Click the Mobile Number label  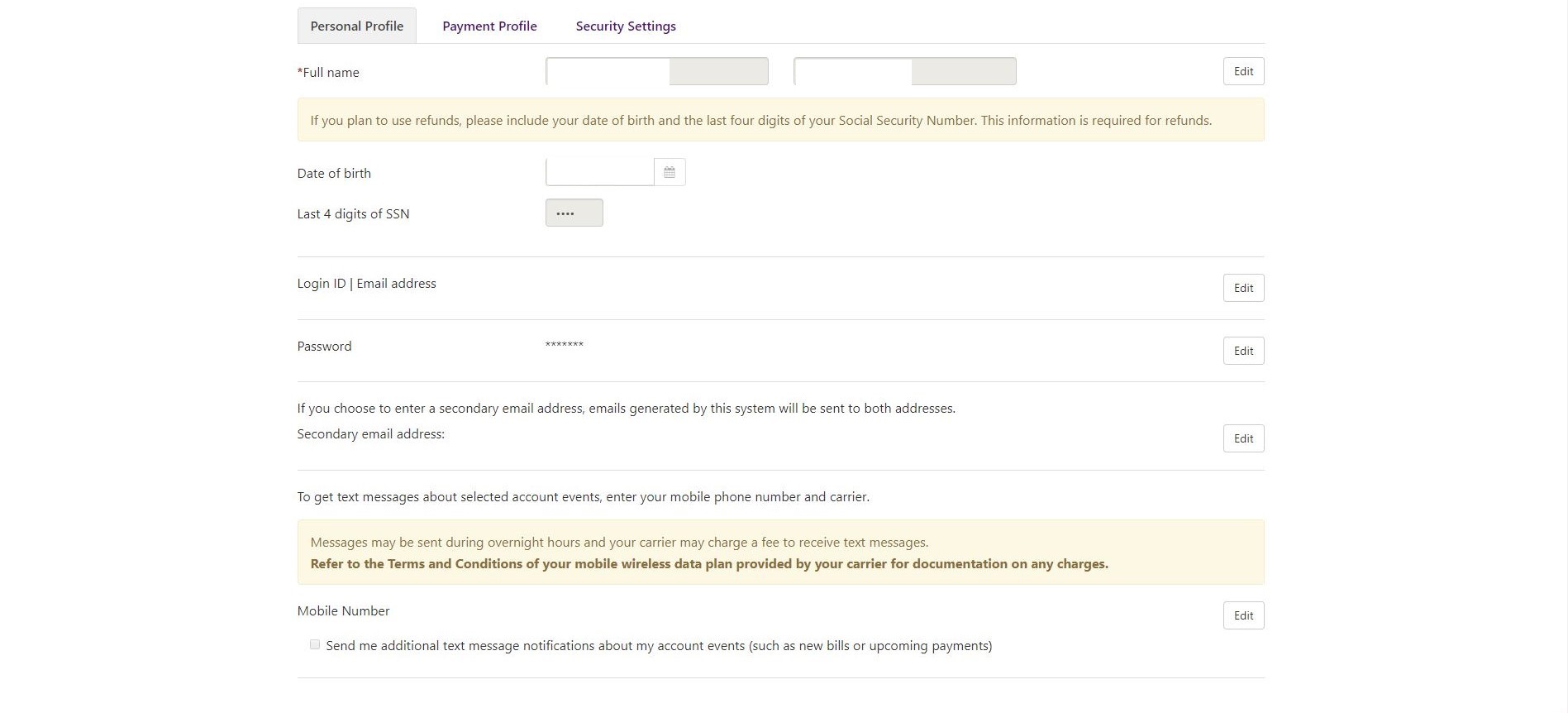(x=343, y=611)
